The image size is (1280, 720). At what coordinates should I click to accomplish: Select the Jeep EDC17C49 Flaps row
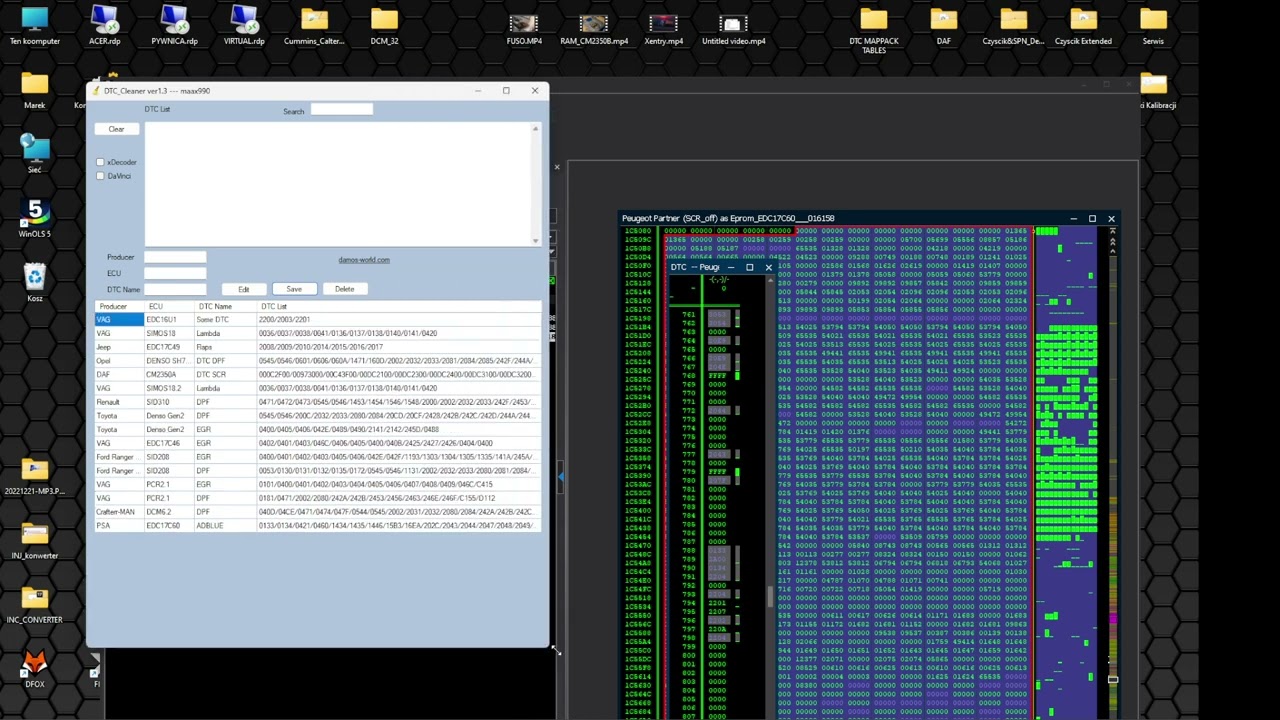click(x=318, y=347)
